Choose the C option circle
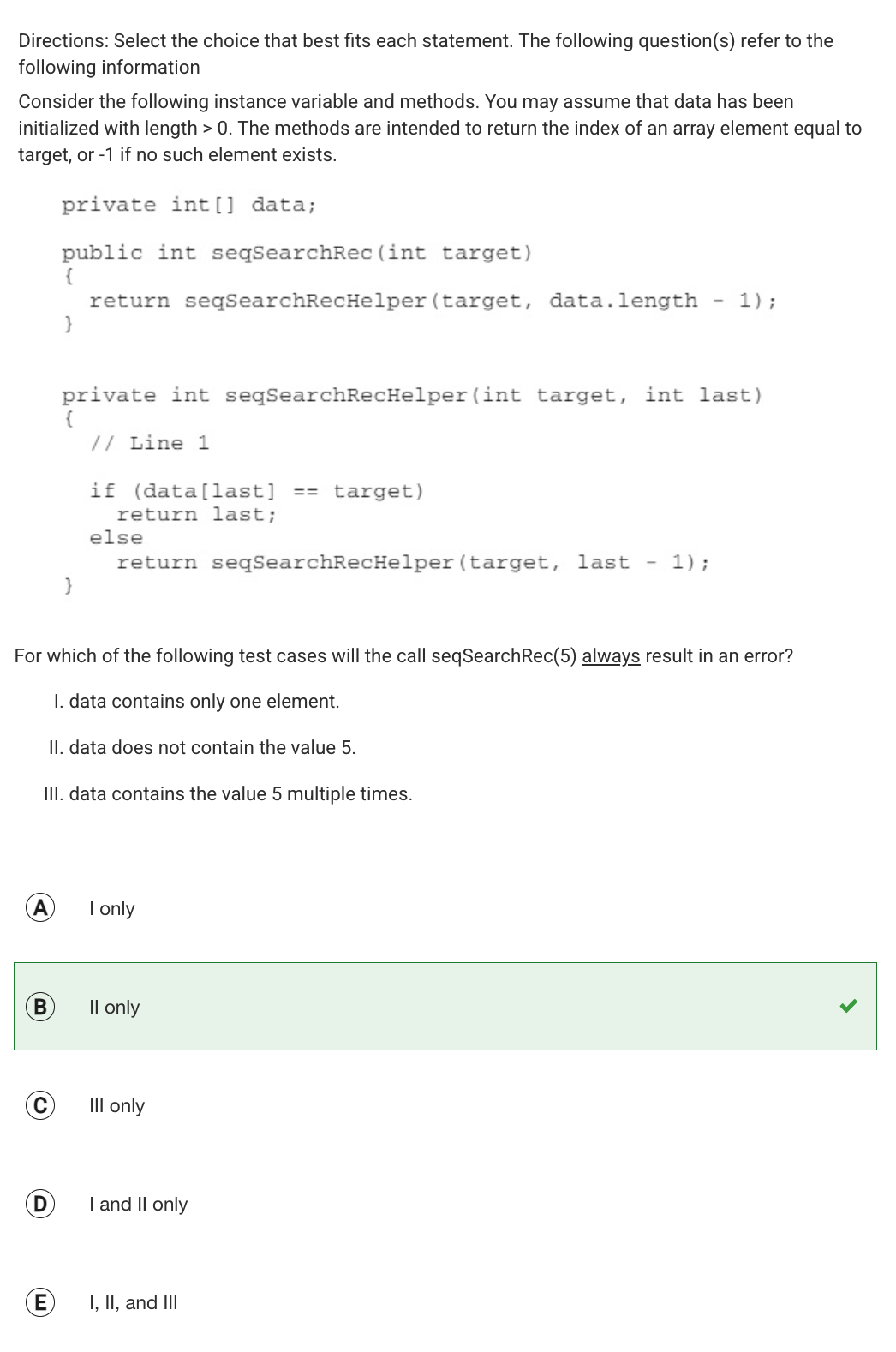Image resolution: width=896 pixels, height=1352 pixels. coord(39,1105)
